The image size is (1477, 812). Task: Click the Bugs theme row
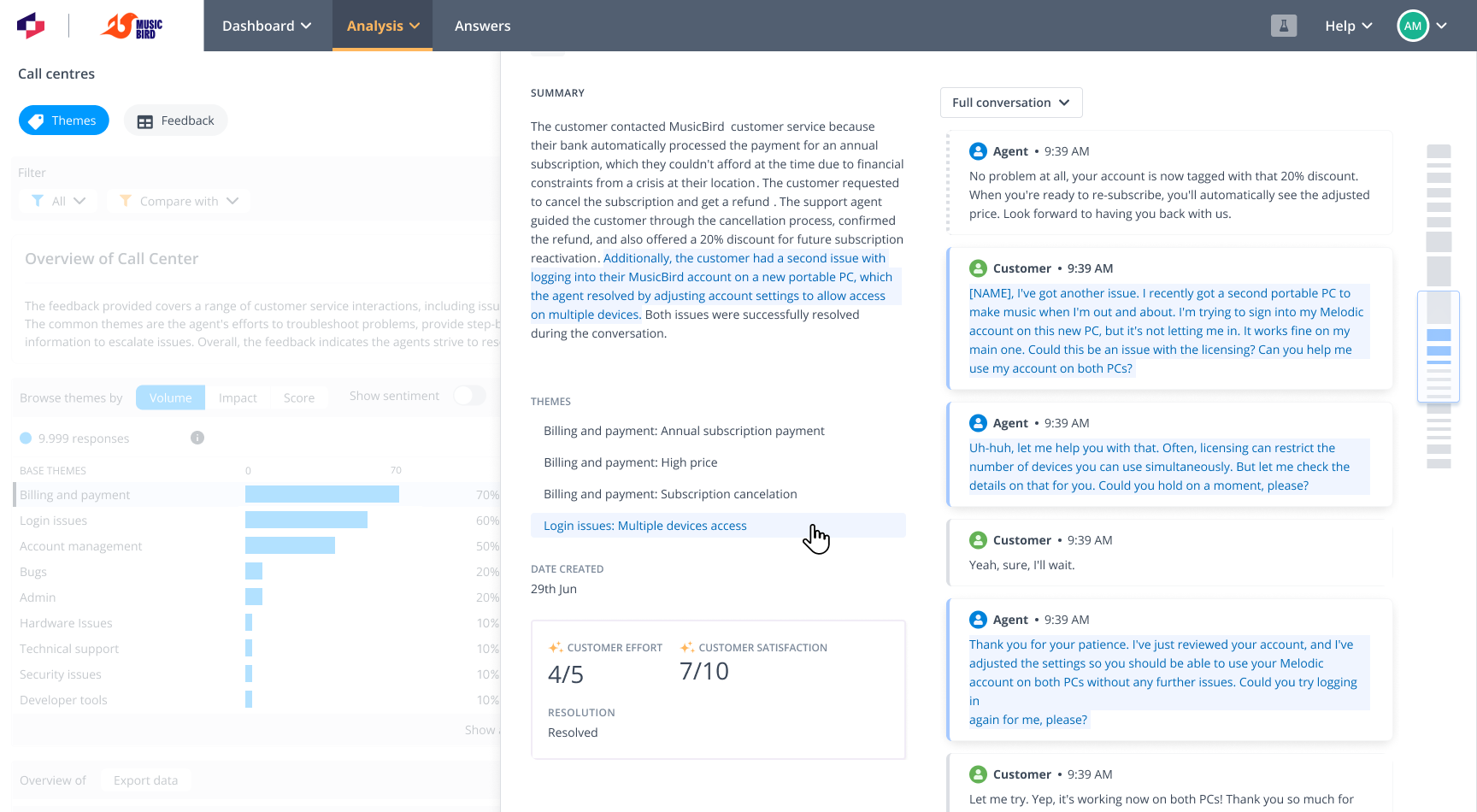(256, 572)
